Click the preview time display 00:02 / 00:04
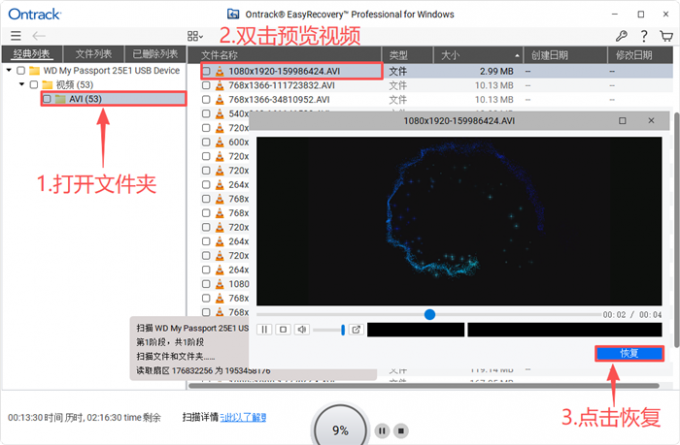Image resolution: width=680 pixels, height=445 pixels. click(x=632, y=315)
